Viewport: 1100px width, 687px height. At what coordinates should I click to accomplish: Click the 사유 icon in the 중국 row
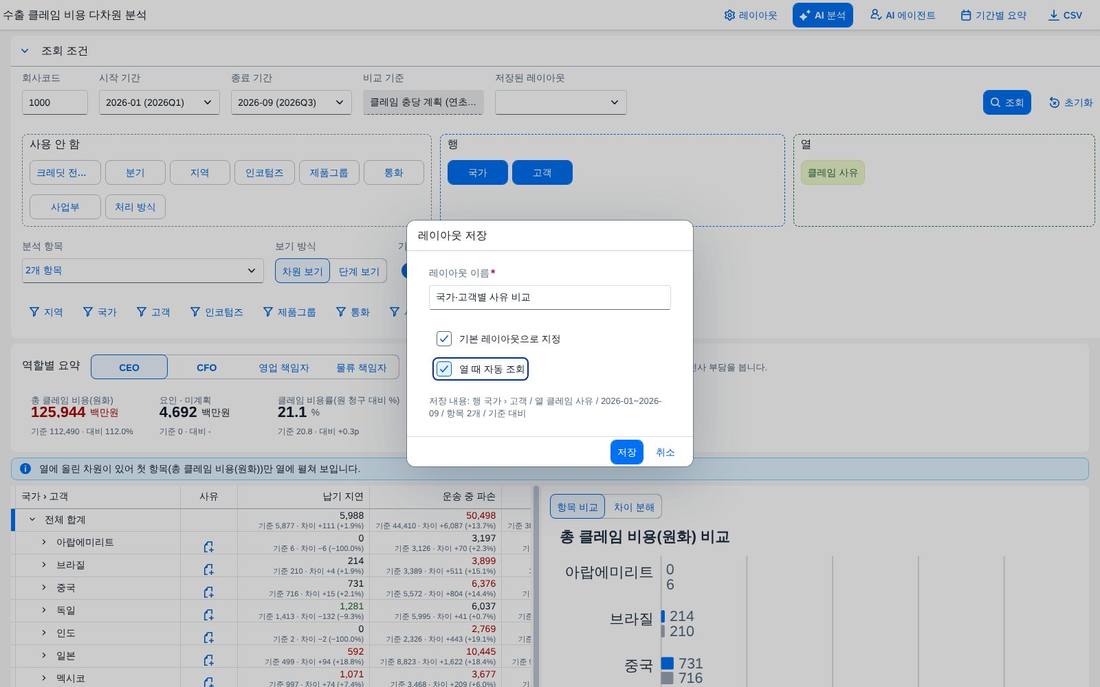208,592
